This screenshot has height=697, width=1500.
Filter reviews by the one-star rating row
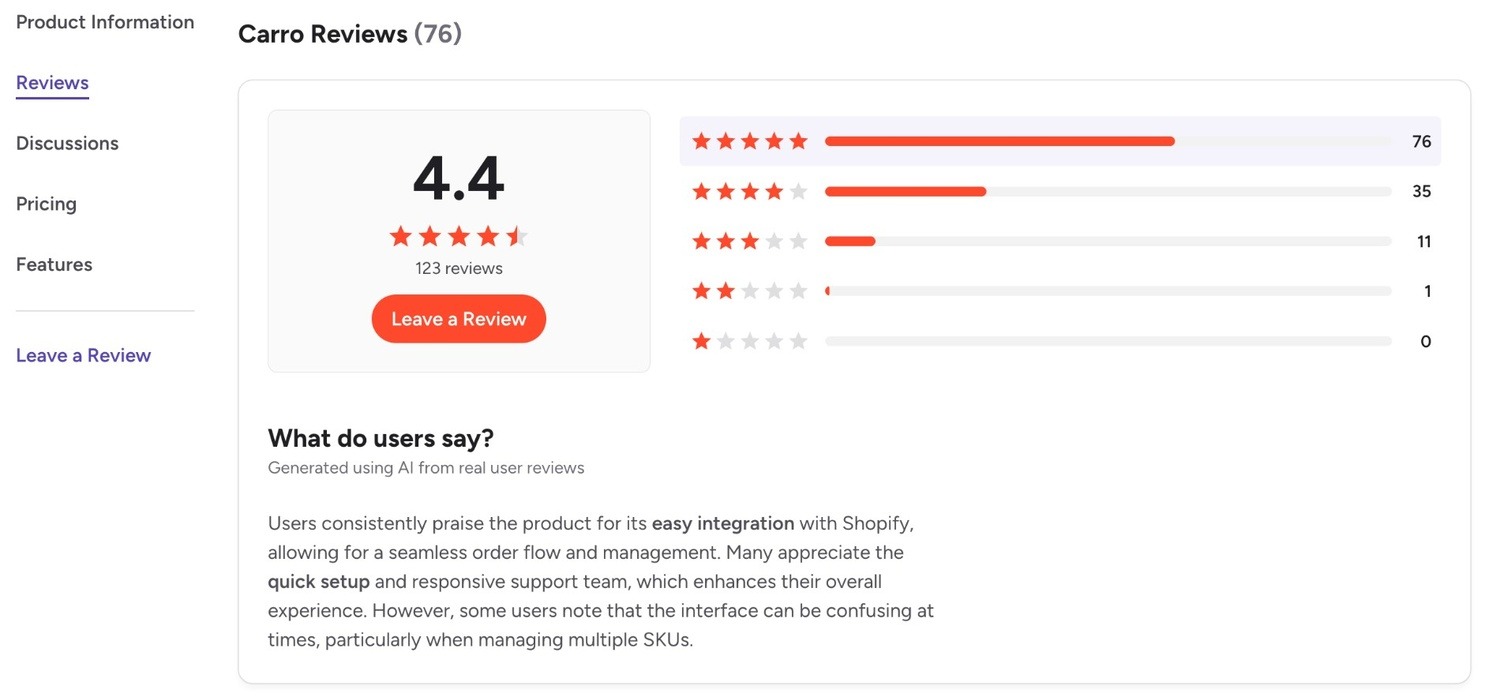click(x=1060, y=341)
